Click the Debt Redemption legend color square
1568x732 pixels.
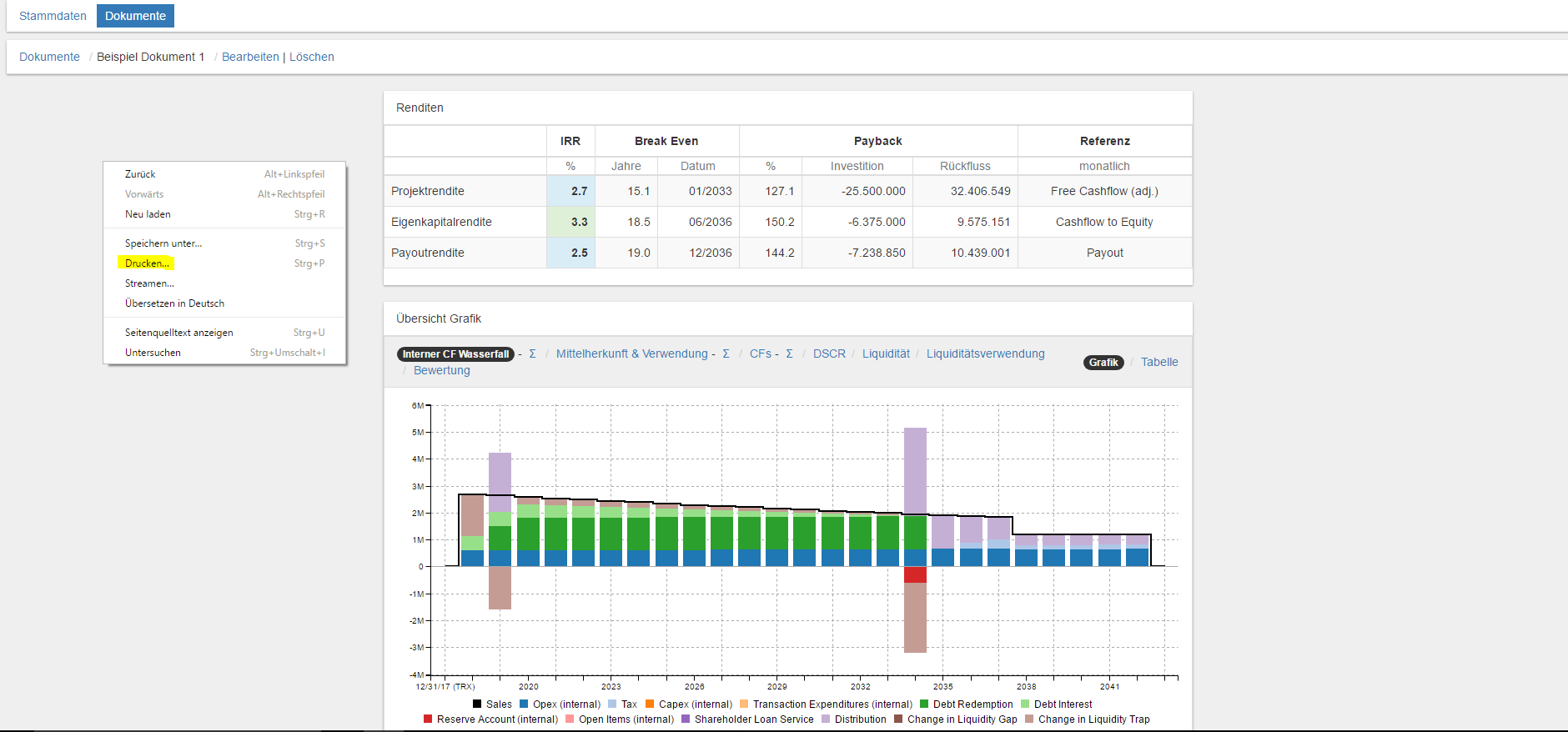tap(924, 704)
